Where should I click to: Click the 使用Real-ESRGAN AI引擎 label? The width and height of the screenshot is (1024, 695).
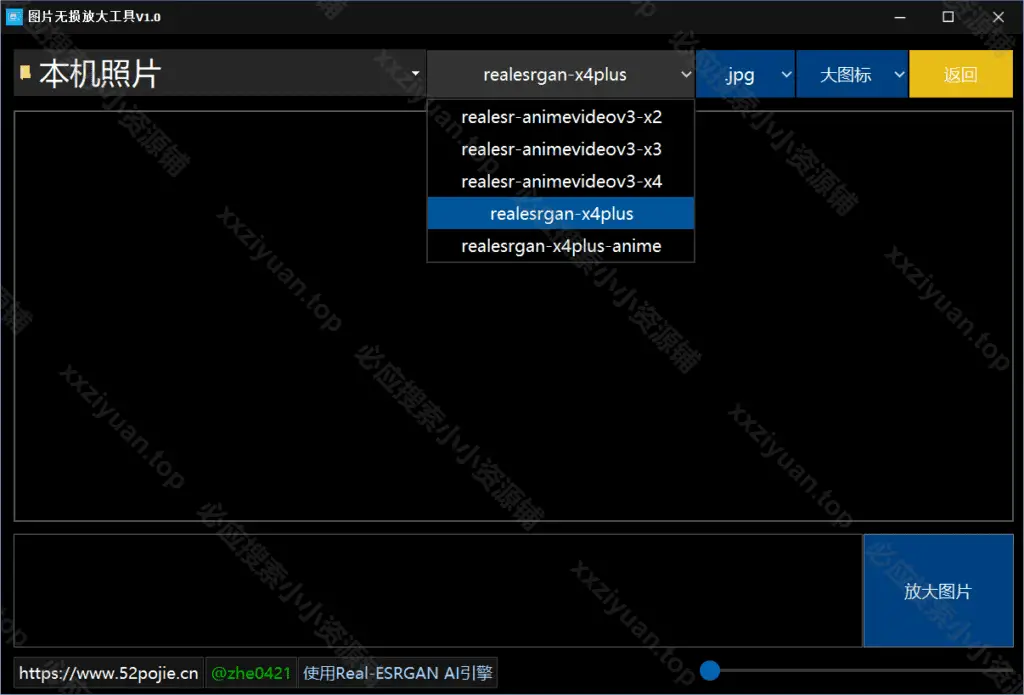397,673
